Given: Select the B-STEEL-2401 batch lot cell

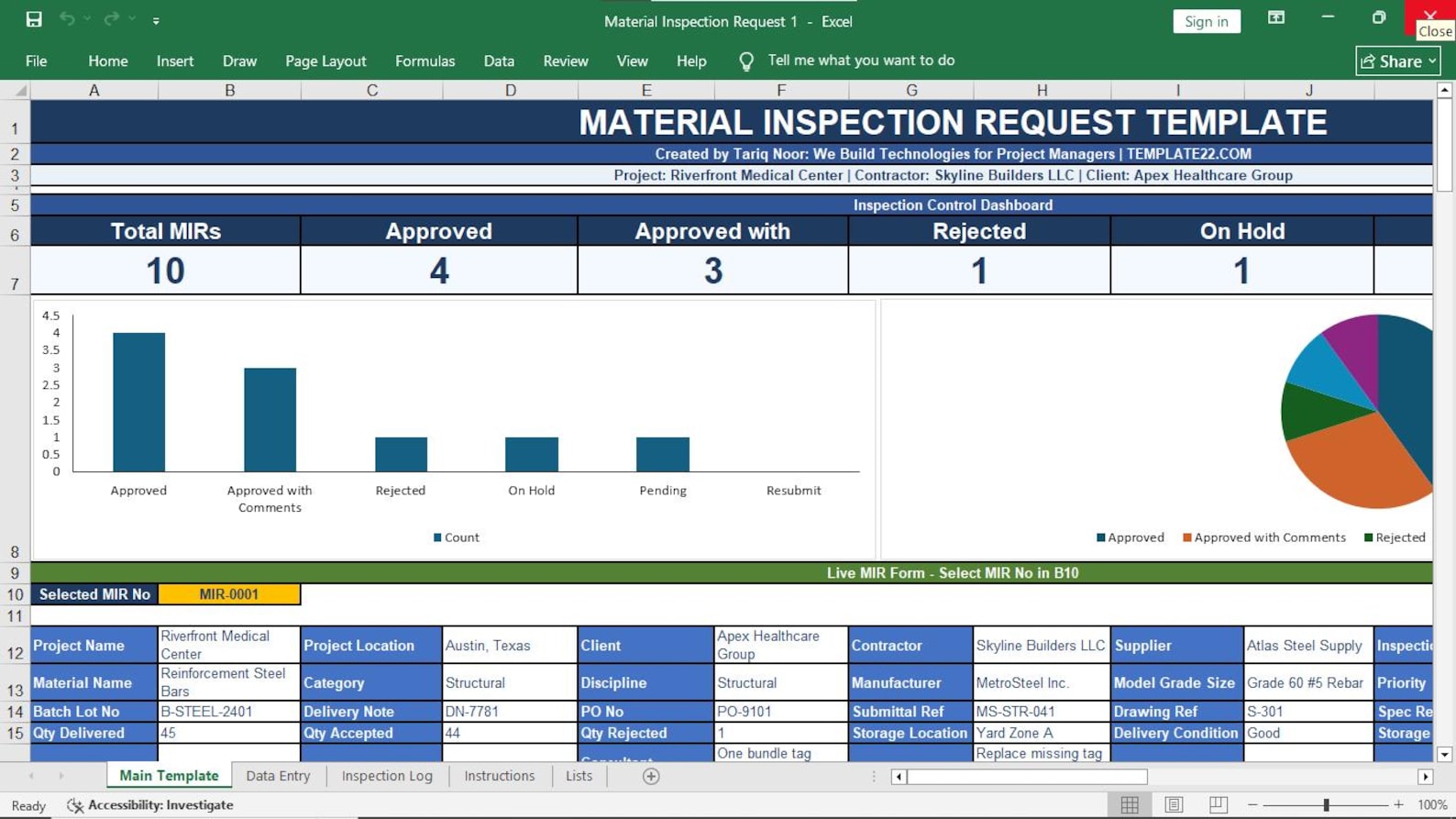Looking at the screenshot, I should [228, 712].
